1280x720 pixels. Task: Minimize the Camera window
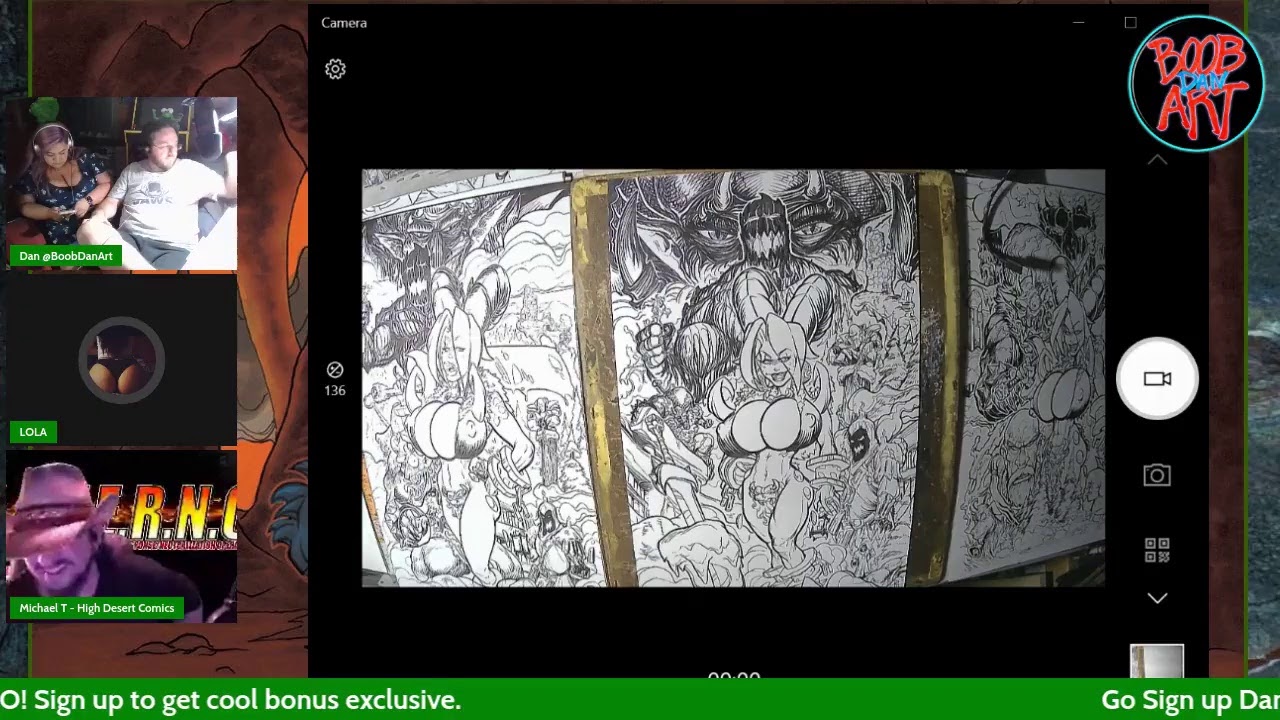click(1078, 22)
